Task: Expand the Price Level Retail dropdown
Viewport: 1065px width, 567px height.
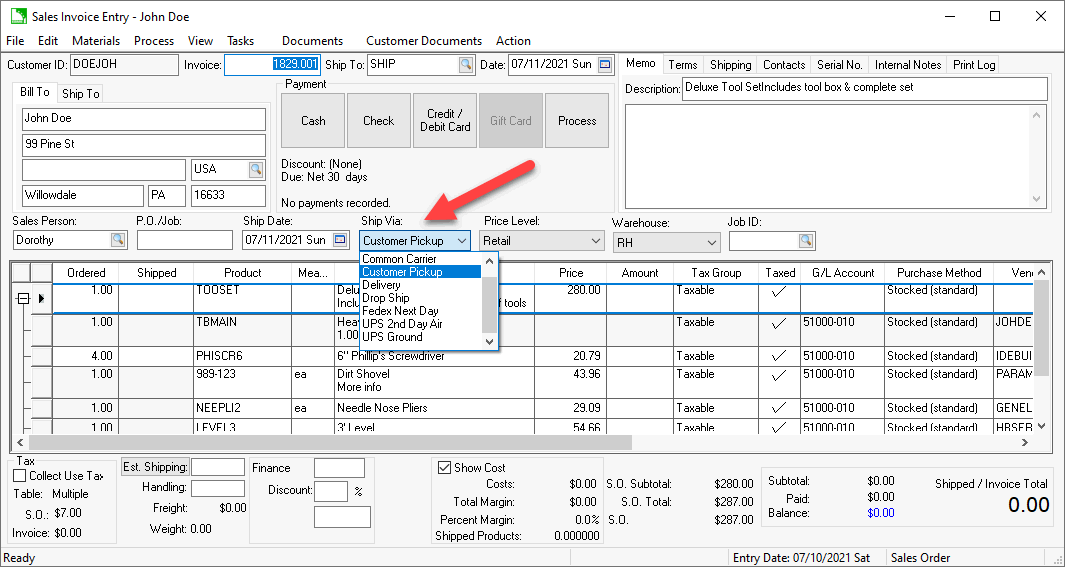Action: [x=595, y=241]
